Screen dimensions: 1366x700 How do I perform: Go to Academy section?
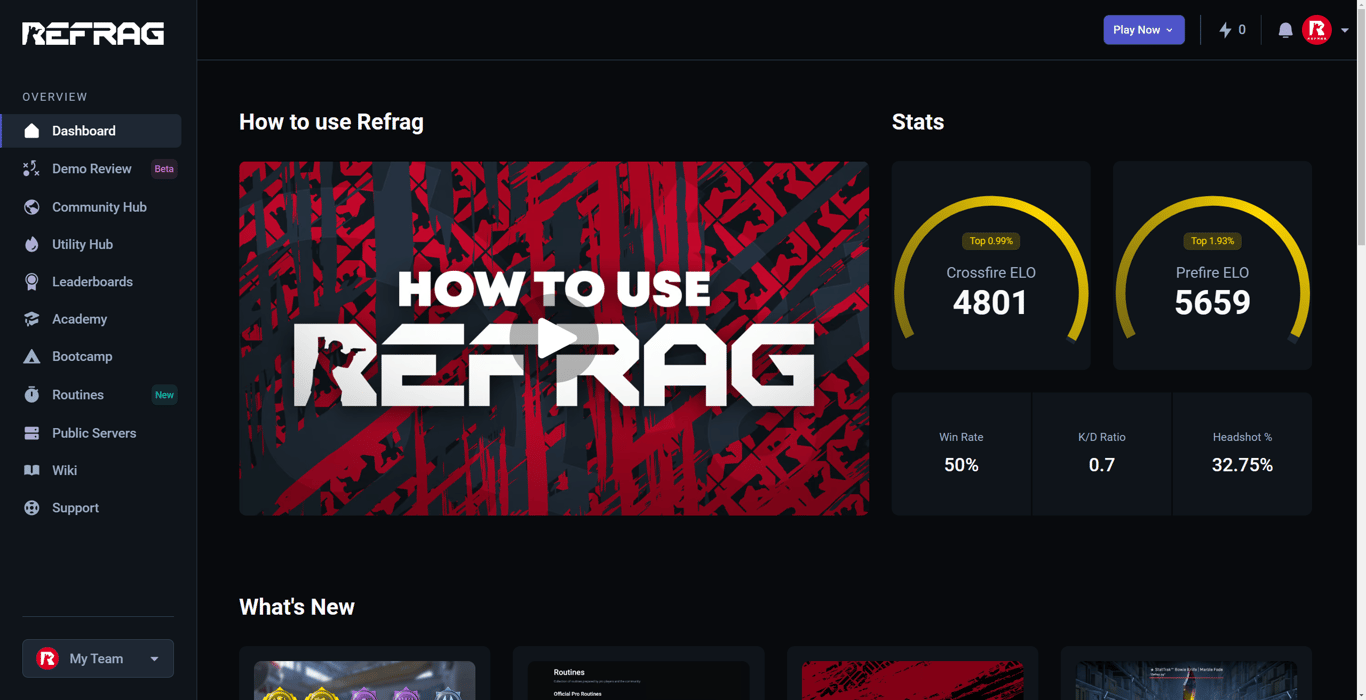[91, 319]
